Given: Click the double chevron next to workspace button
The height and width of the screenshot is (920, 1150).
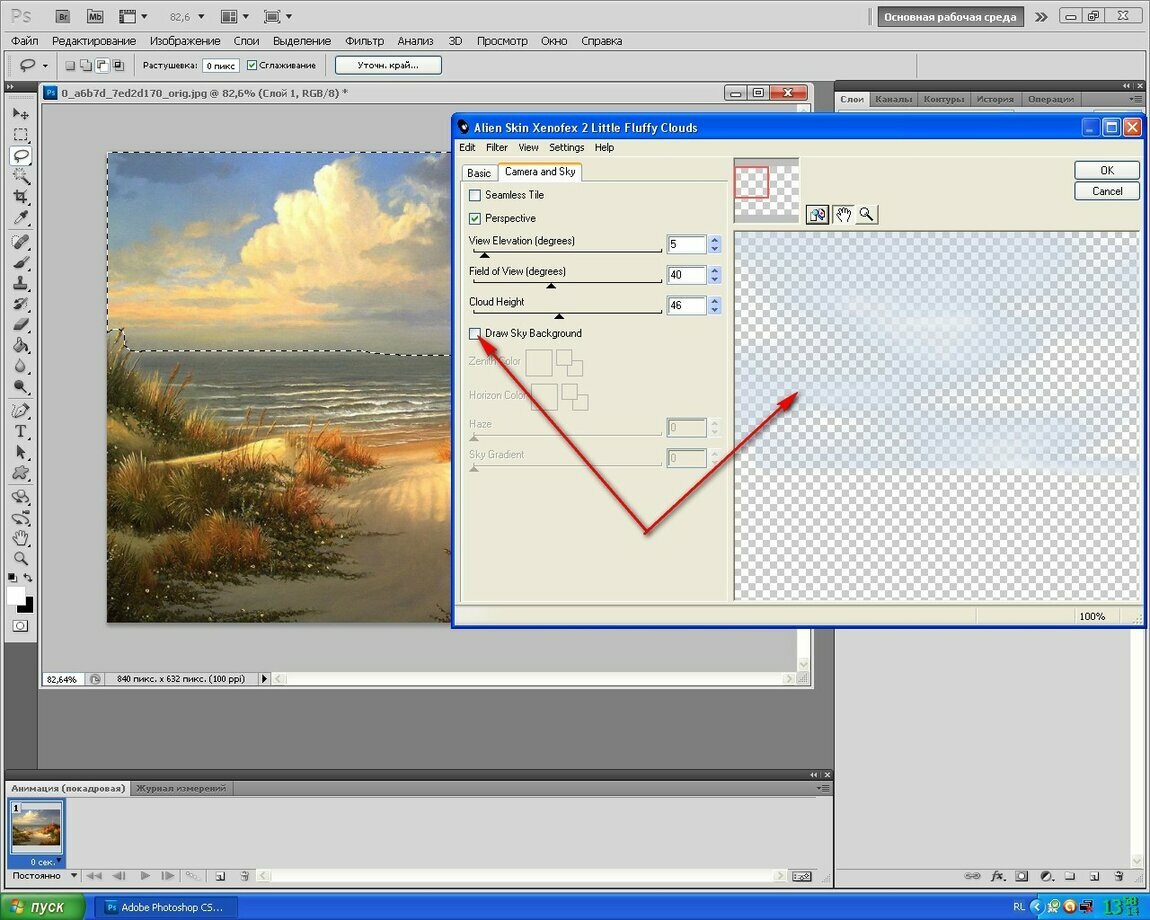Looking at the screenshot, I should point(1041,17).
